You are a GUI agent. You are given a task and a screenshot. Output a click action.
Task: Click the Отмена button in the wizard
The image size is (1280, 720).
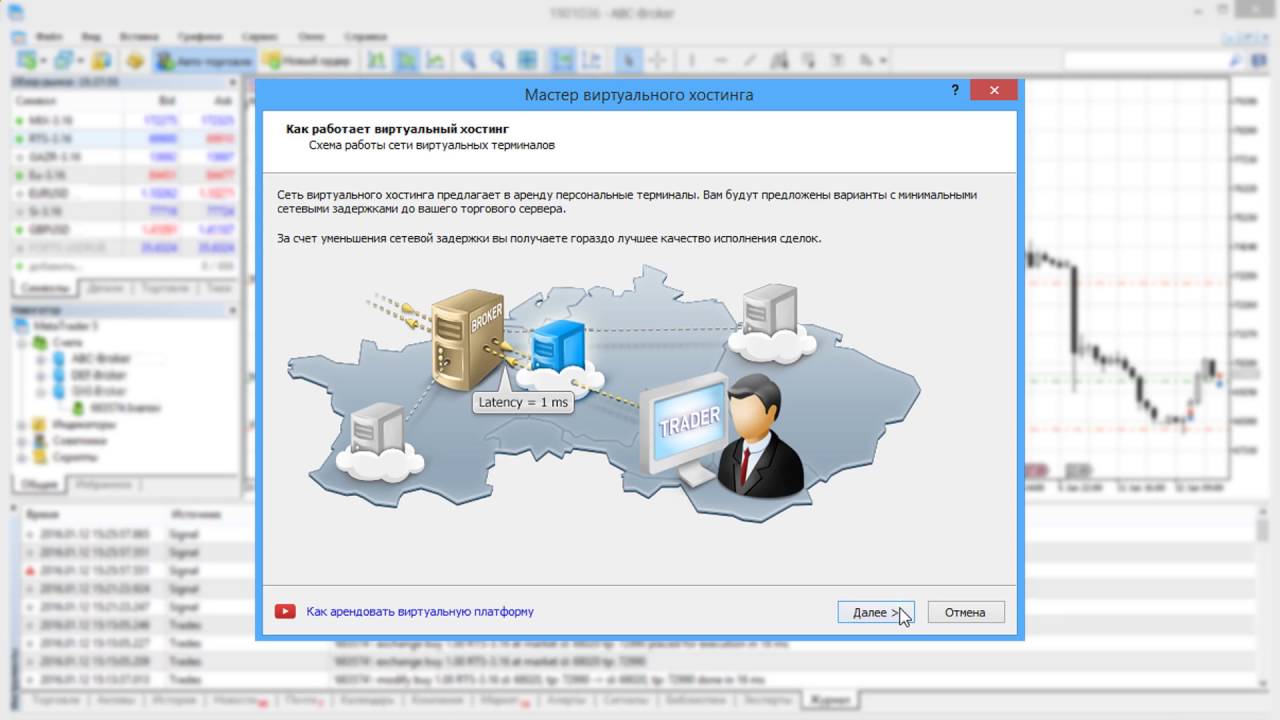tap(965, 612)
